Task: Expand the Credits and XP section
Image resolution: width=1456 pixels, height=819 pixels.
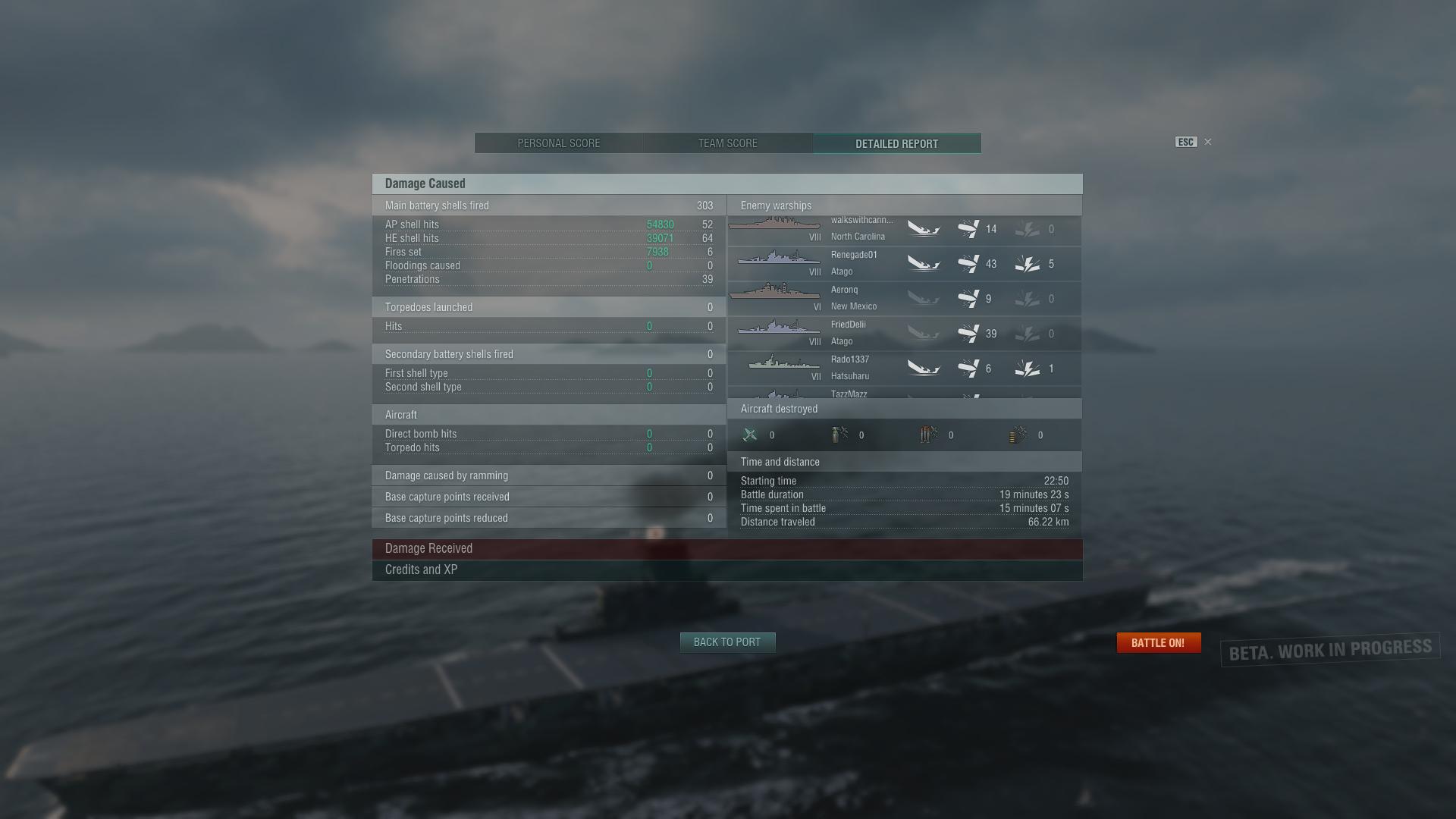Action: click(727, 570)
